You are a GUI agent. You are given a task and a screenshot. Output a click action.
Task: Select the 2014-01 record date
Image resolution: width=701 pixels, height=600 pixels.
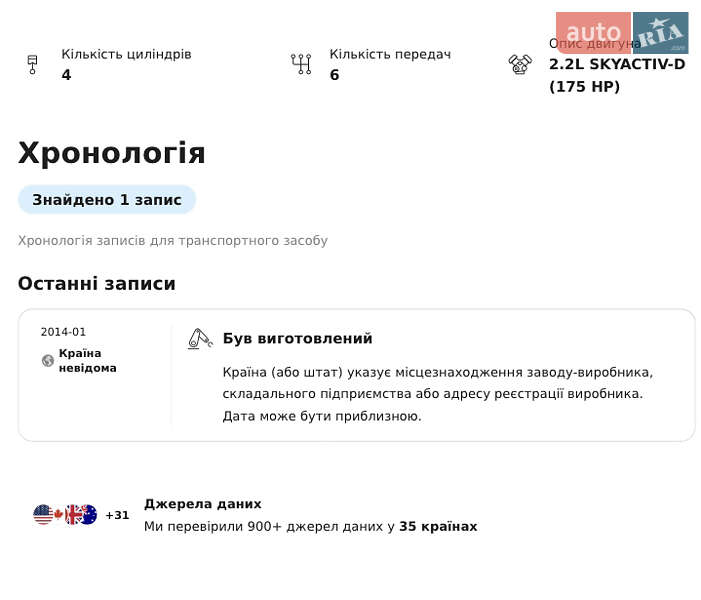pyautogui.click(x=63, y=333)
